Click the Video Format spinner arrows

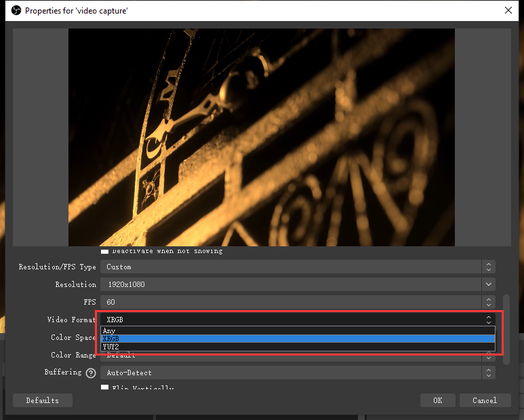tap(489, 319)
